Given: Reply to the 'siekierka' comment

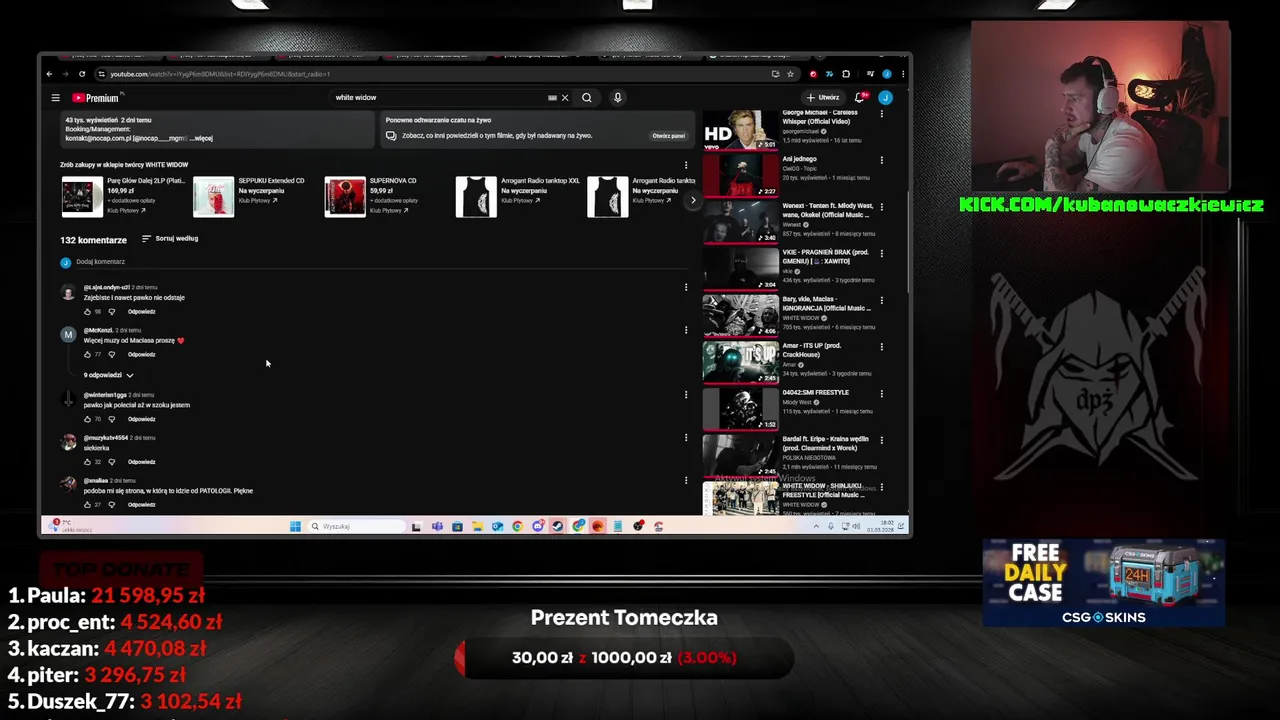Looking at the screenshot, I should coord(141,462).
